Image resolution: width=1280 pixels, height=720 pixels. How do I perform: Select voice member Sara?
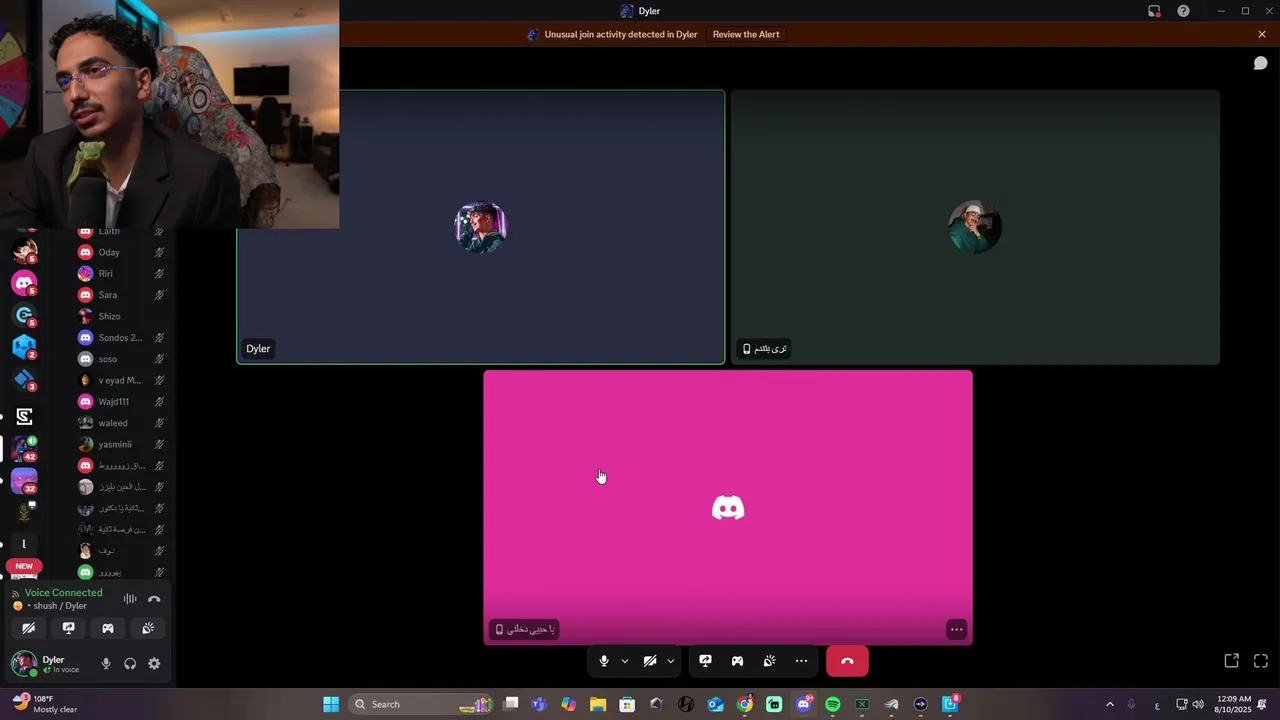(121, 295)
